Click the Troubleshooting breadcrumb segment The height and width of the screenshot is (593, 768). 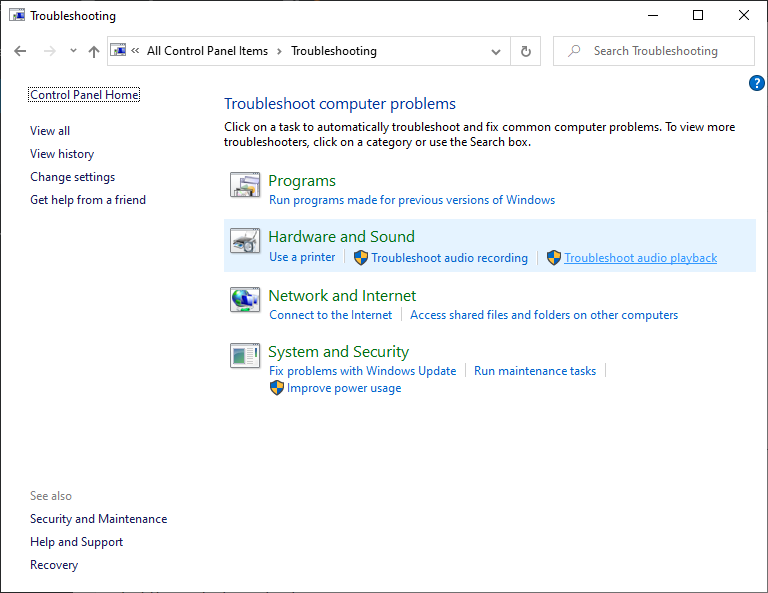point(334,51)
